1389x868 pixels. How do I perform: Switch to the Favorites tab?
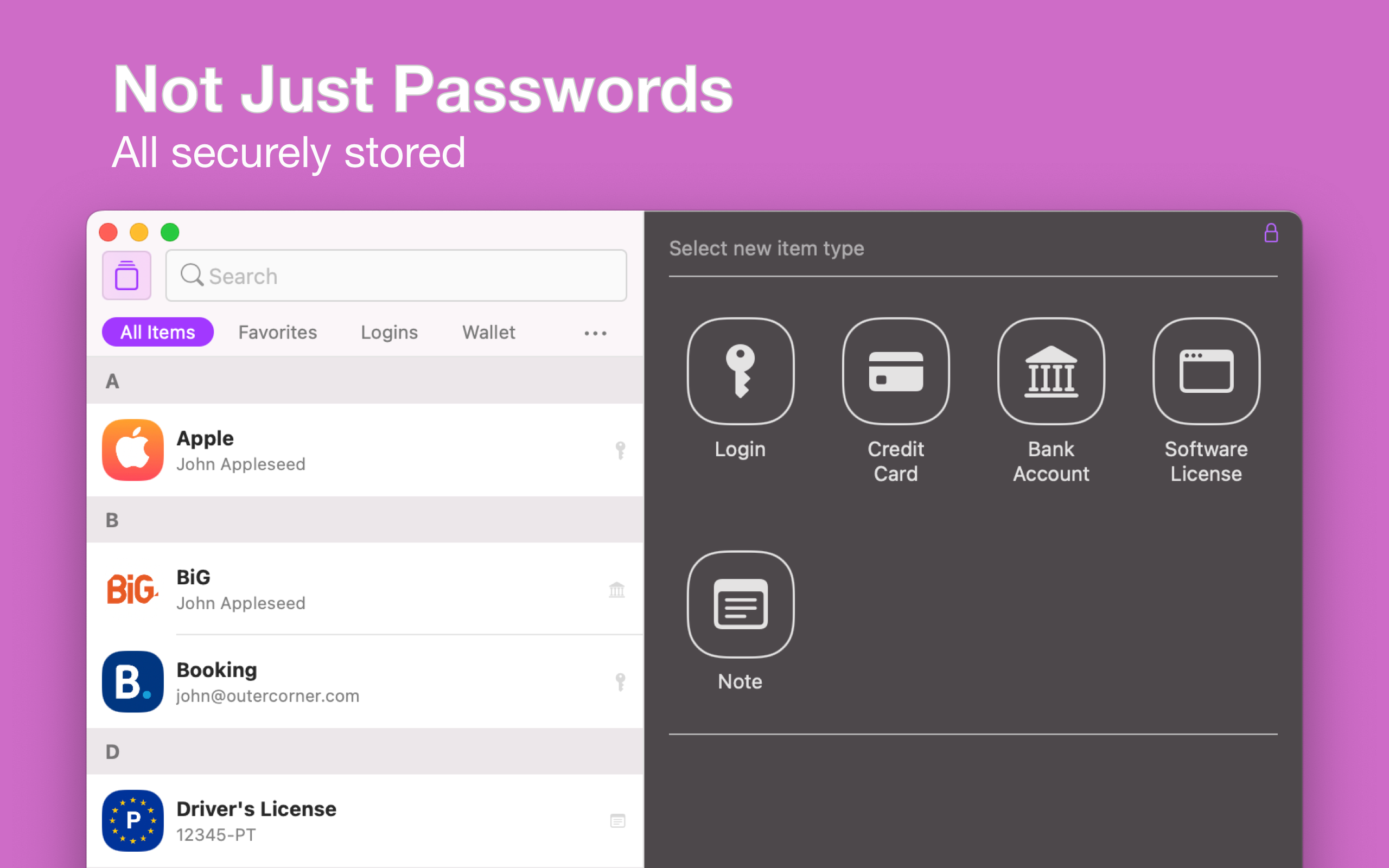278,333
